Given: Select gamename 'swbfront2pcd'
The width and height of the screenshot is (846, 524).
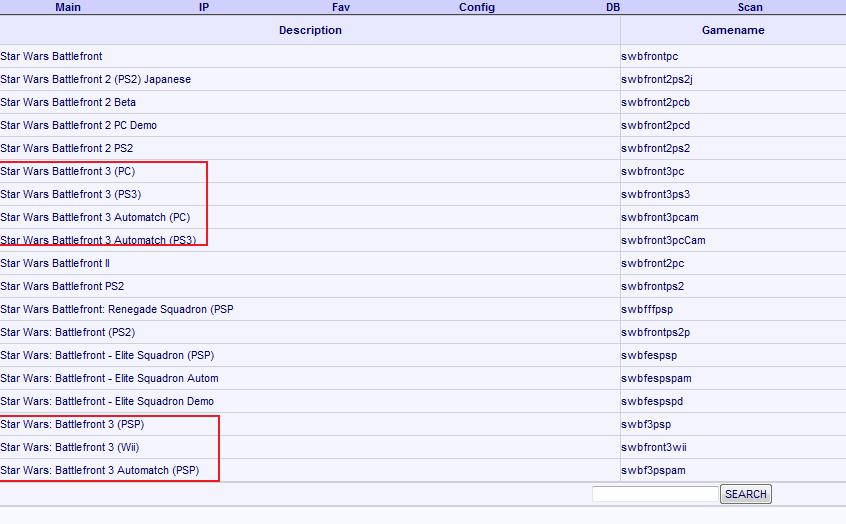Looking at the screenshot, I should click(656, 125).
